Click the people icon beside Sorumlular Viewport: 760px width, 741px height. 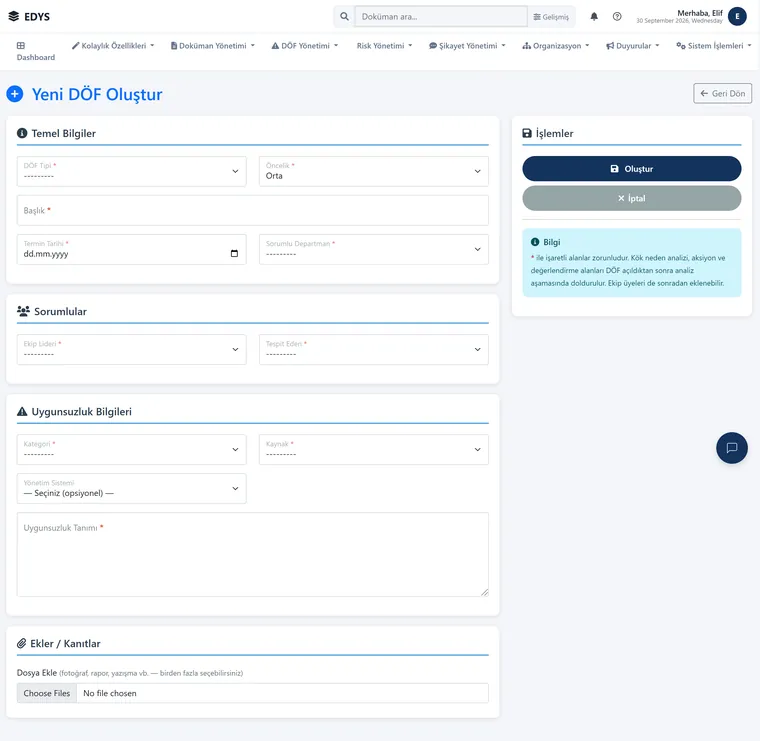coord(23,311)
